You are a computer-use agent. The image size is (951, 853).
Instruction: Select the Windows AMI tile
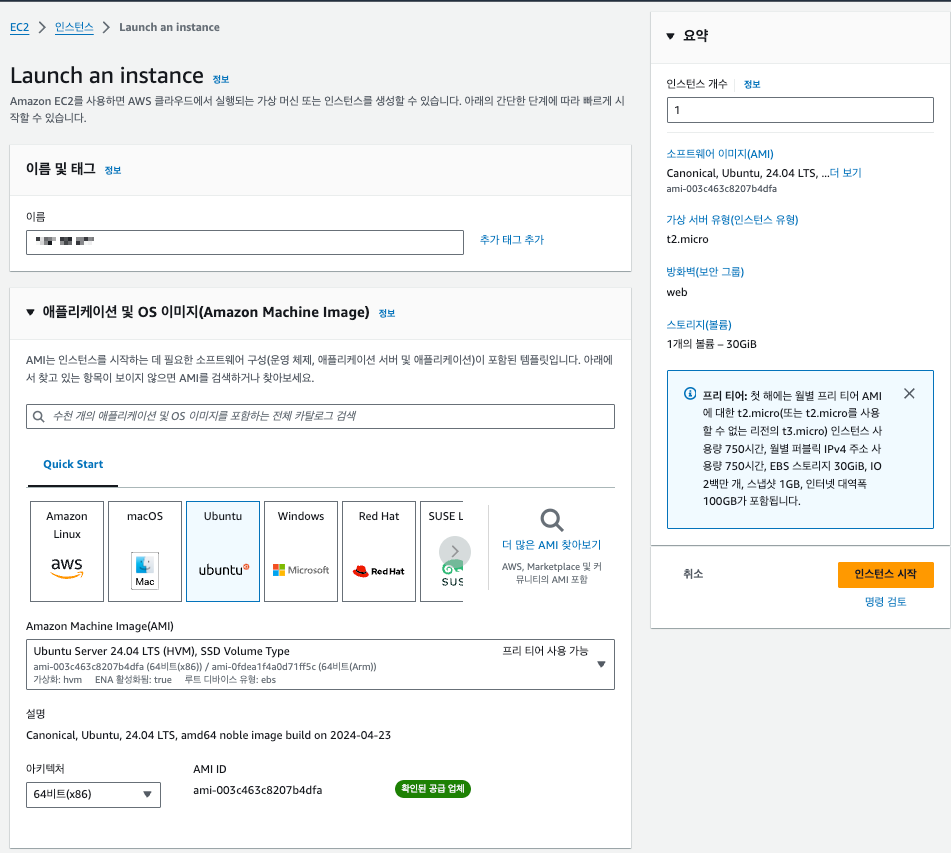tap(301, 551)
